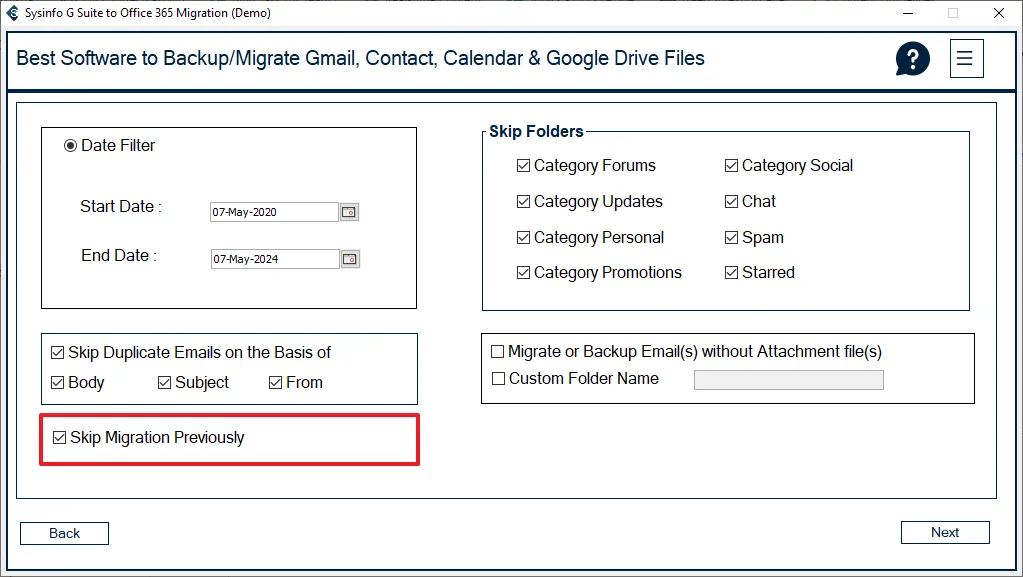This screenshot has width=1023, height=577.
Task: Proceed with the Next button
Action: 945,533
